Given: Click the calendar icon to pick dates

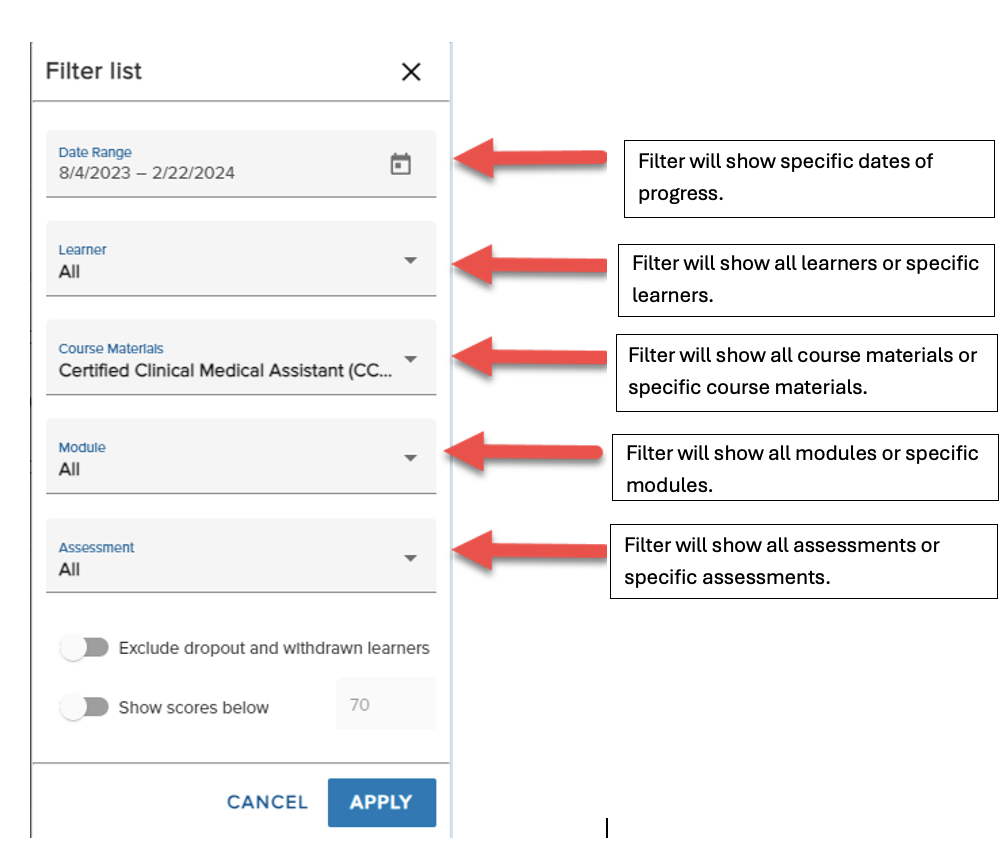Looking at the screenshot, I should point(401,163).
